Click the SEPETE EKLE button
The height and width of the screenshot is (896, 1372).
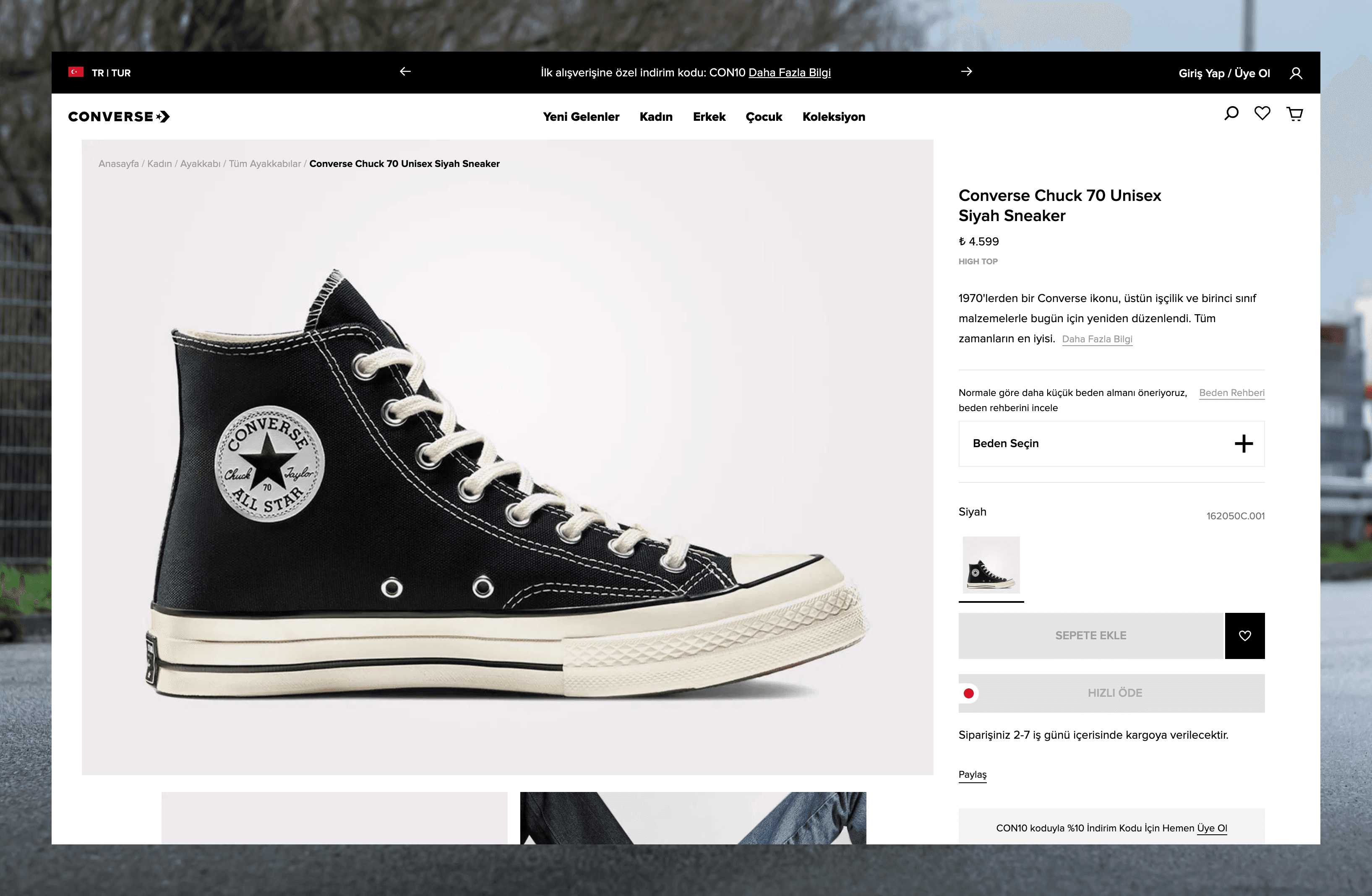point(1090,636)
